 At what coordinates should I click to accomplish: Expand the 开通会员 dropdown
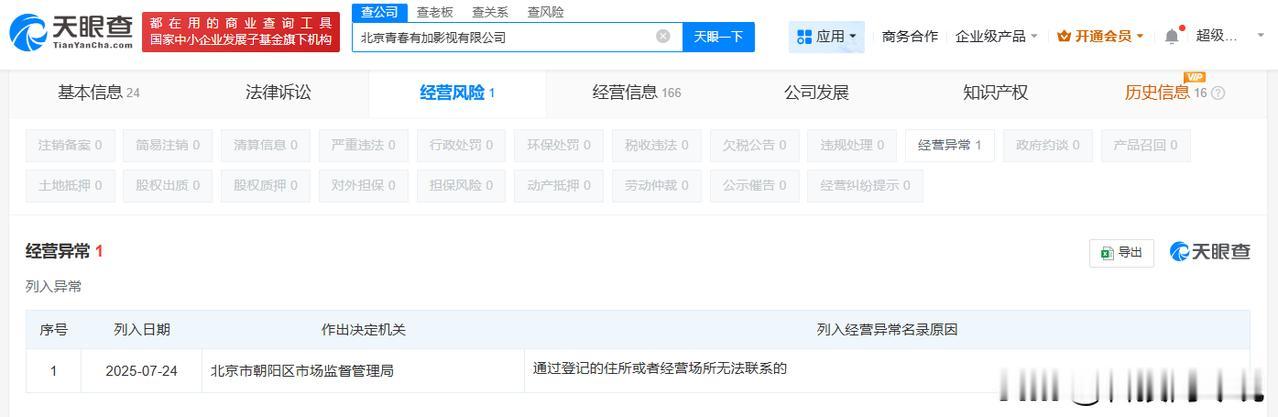(x=1100, y=36)
